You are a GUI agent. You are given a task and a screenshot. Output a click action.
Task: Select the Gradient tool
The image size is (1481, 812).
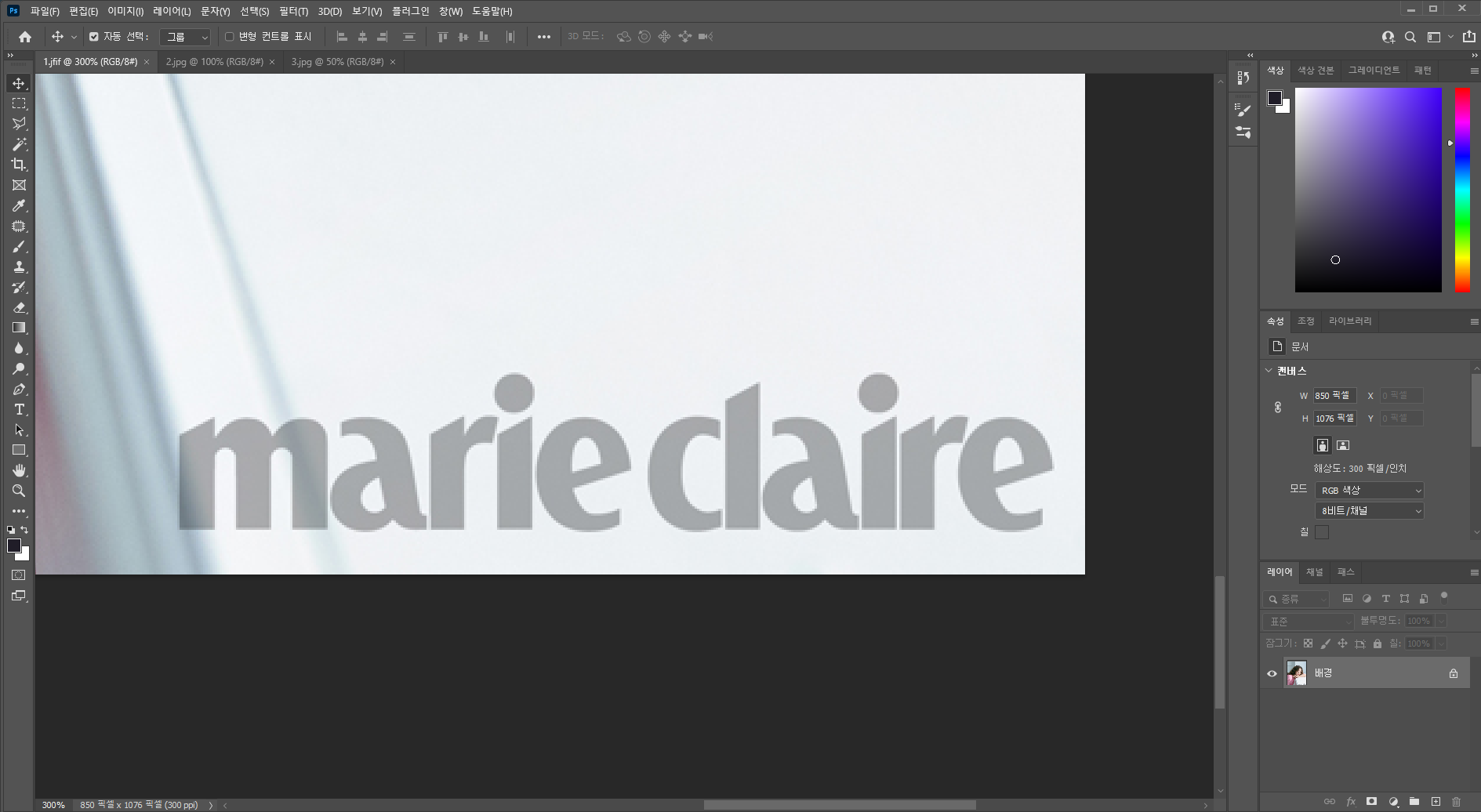tap(19, 328)
